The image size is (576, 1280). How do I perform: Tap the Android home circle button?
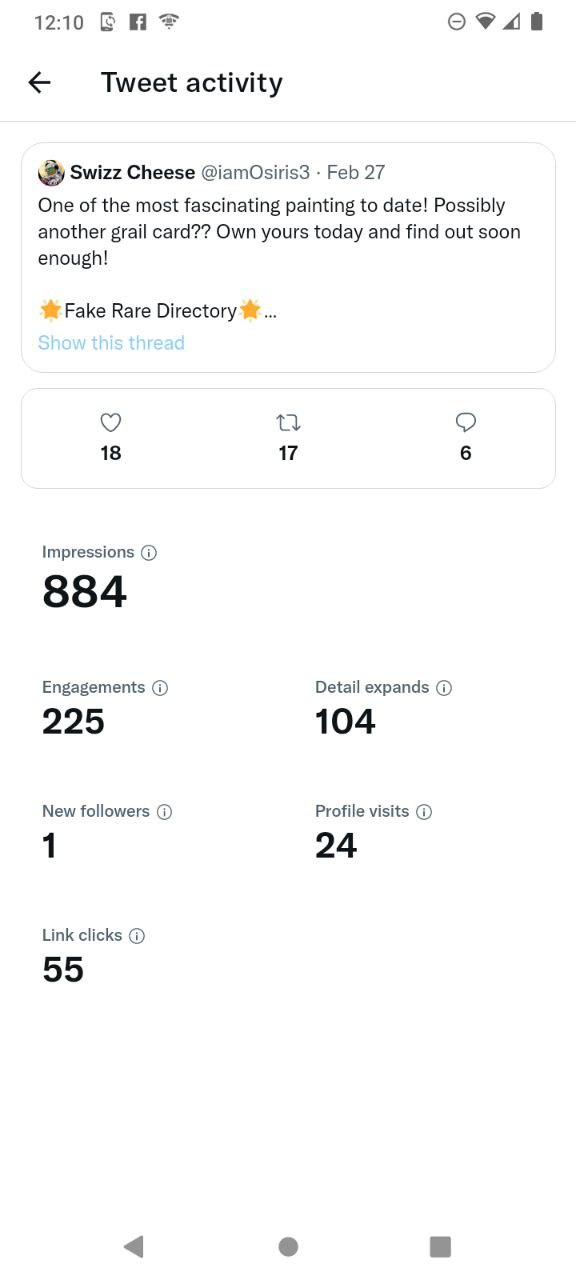pos(288,1246)
